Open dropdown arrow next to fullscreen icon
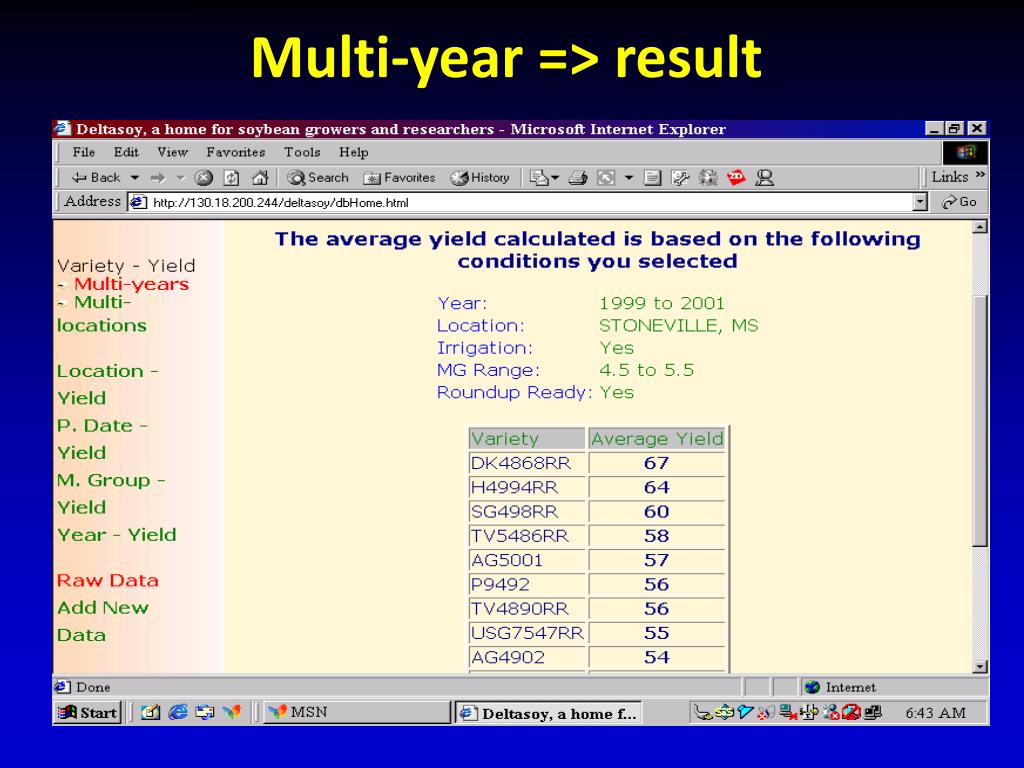The width and height of the screenshot is (1024, 768). [629, 178]
